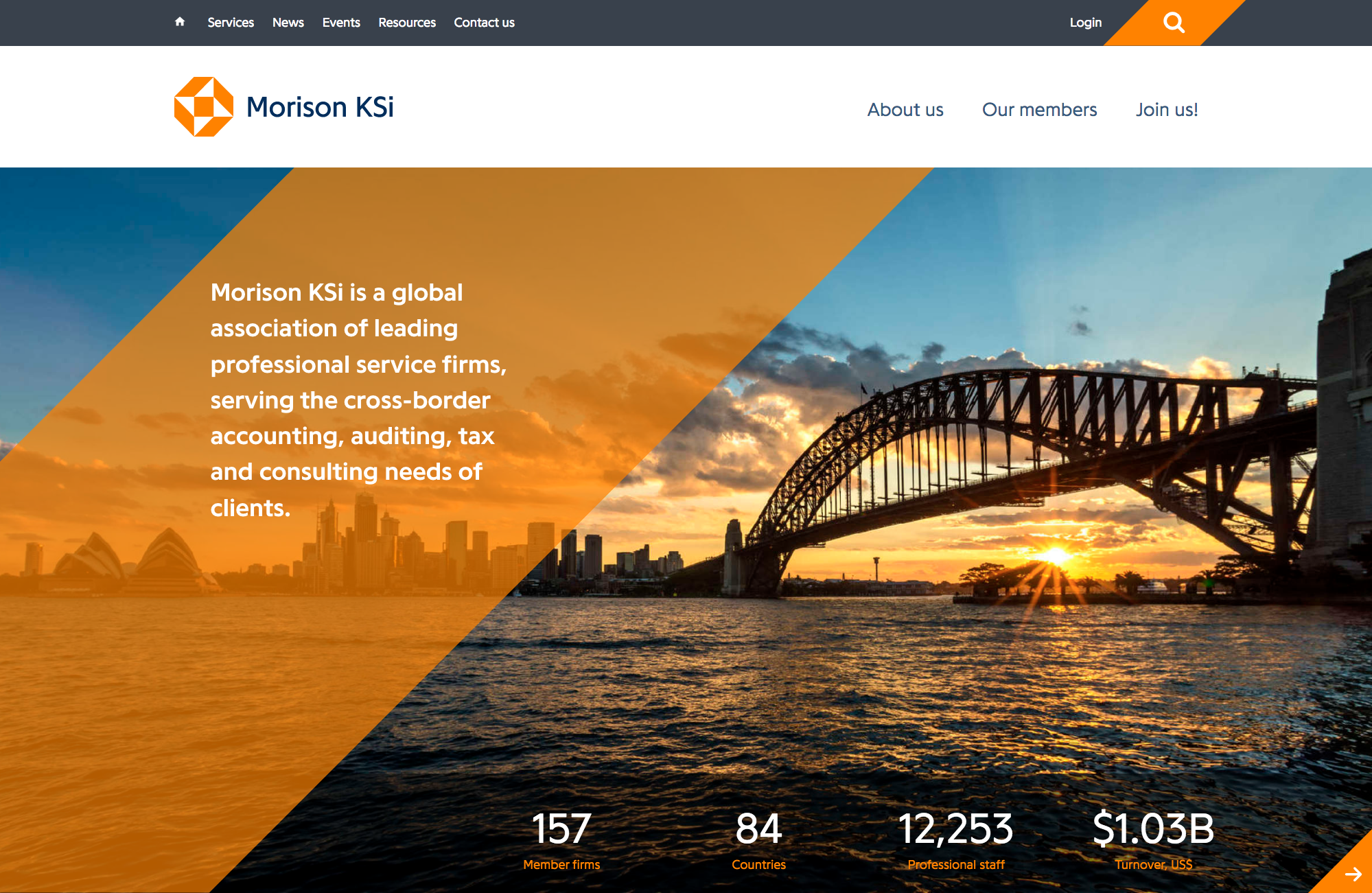Open the Contact us page
Screen dimensions: 1372x893
(x=484, y=23)
